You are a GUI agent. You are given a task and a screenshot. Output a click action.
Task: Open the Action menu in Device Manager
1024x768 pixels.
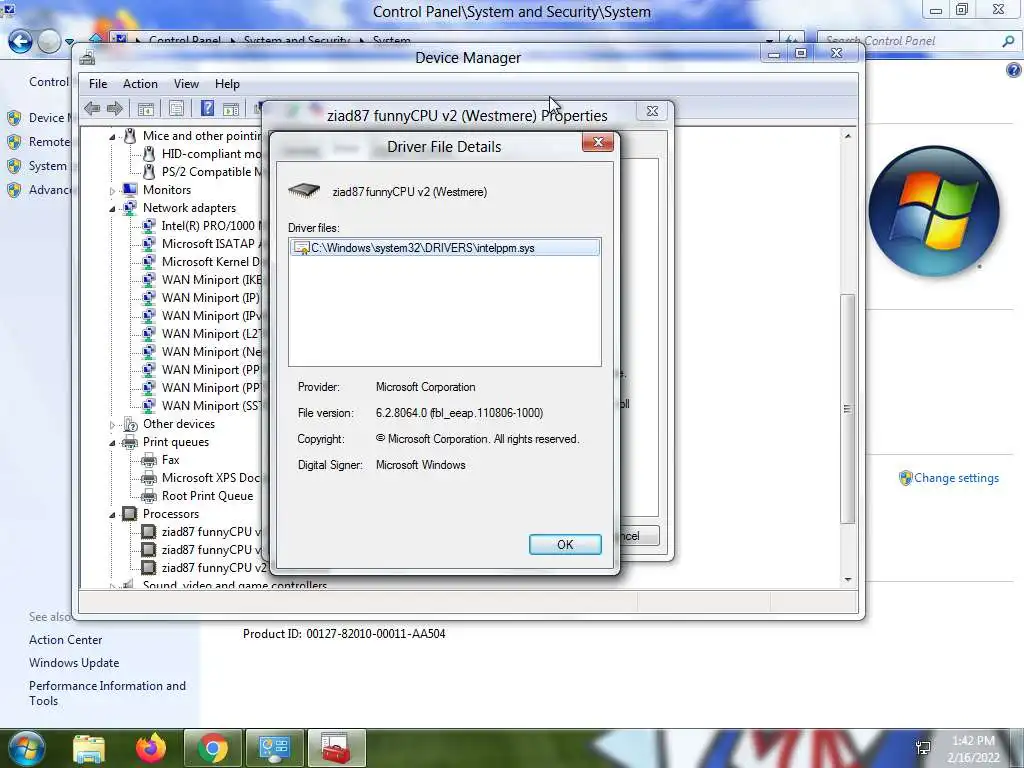(140, 84)
